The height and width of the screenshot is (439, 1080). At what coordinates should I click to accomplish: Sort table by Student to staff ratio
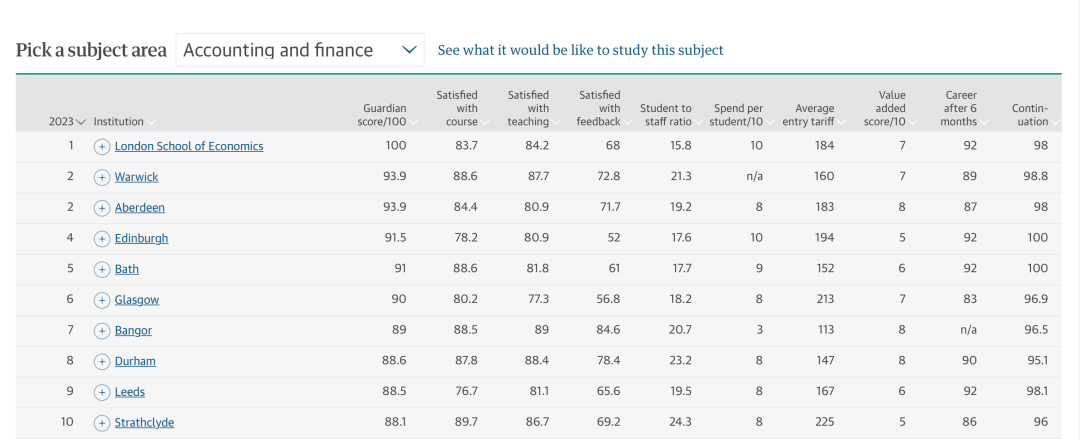[x=666, y=115]
